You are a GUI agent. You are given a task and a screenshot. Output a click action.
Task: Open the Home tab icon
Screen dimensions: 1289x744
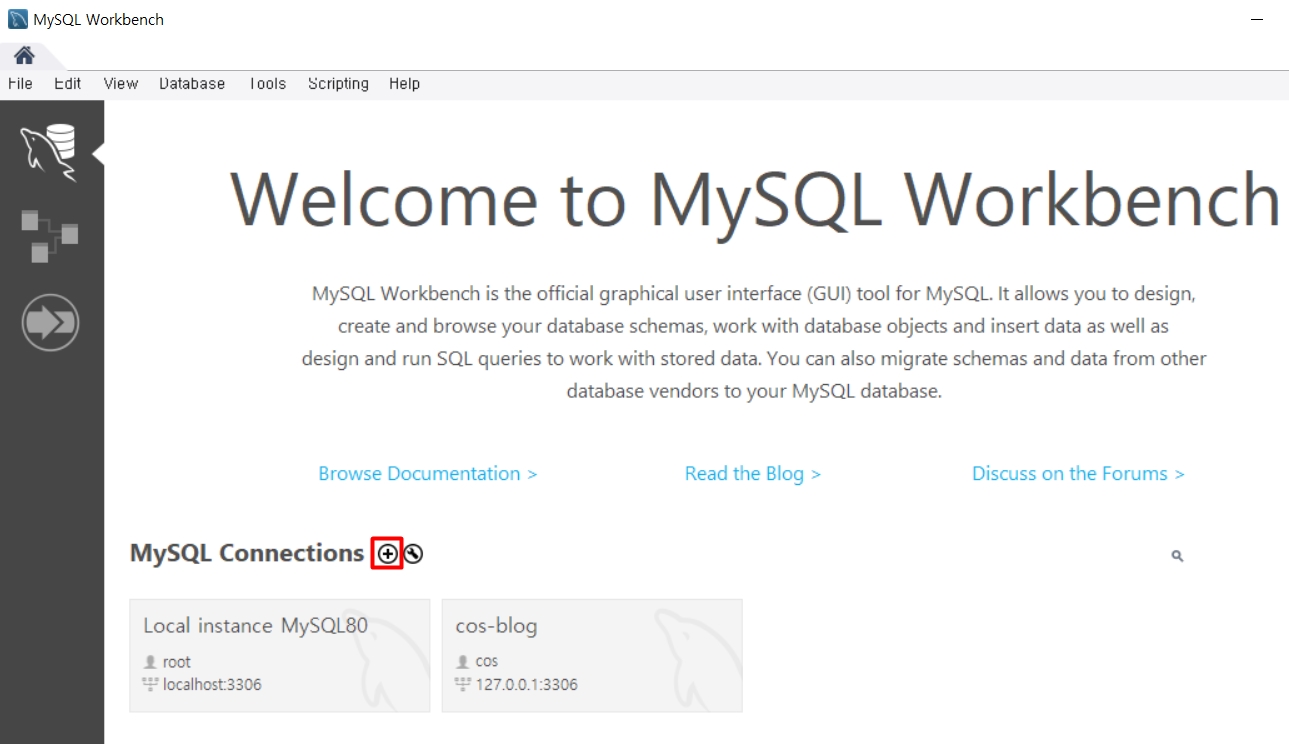pos(24,55)
